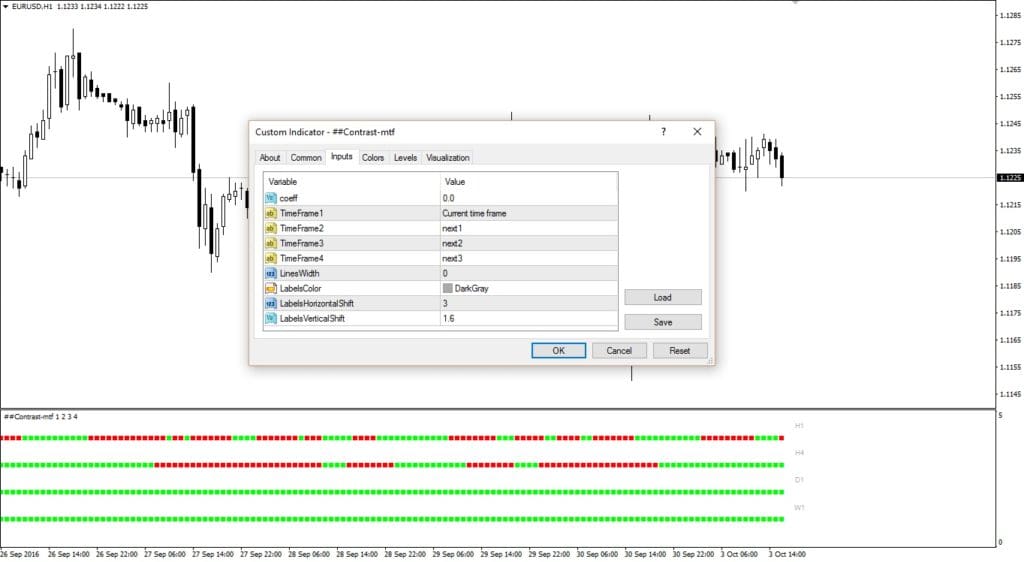Edit the TimeFrame2 value next1
The width and height of the screenshot is (1024, 562).
529,228
